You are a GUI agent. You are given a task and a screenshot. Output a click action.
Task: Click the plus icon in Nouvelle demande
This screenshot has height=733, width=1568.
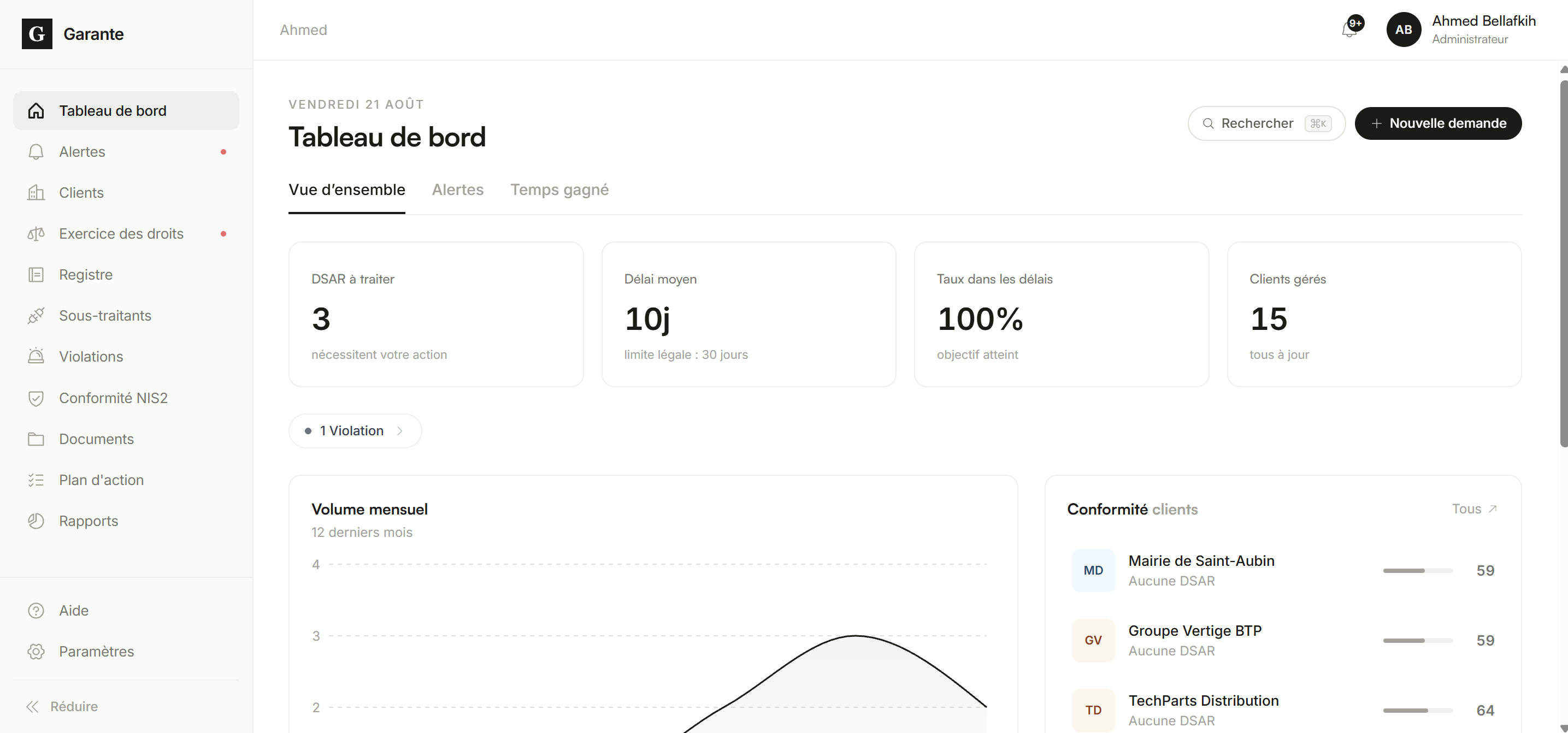pyautogui.click(x=1376, y=123)
